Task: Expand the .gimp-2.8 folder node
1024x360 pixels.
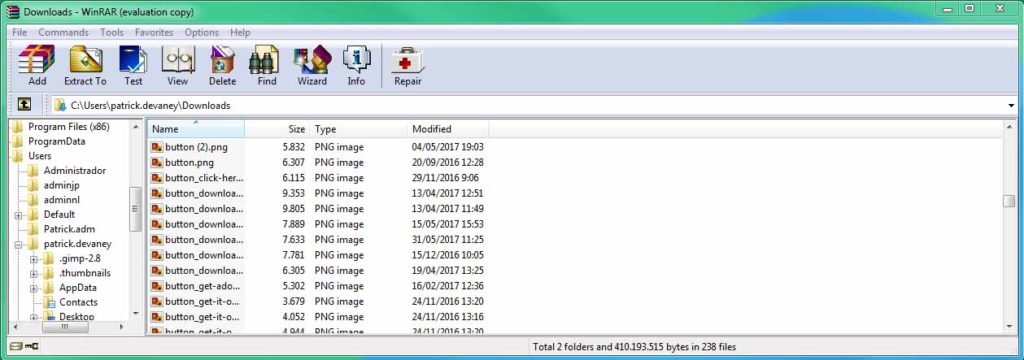Action: (34, 259)
